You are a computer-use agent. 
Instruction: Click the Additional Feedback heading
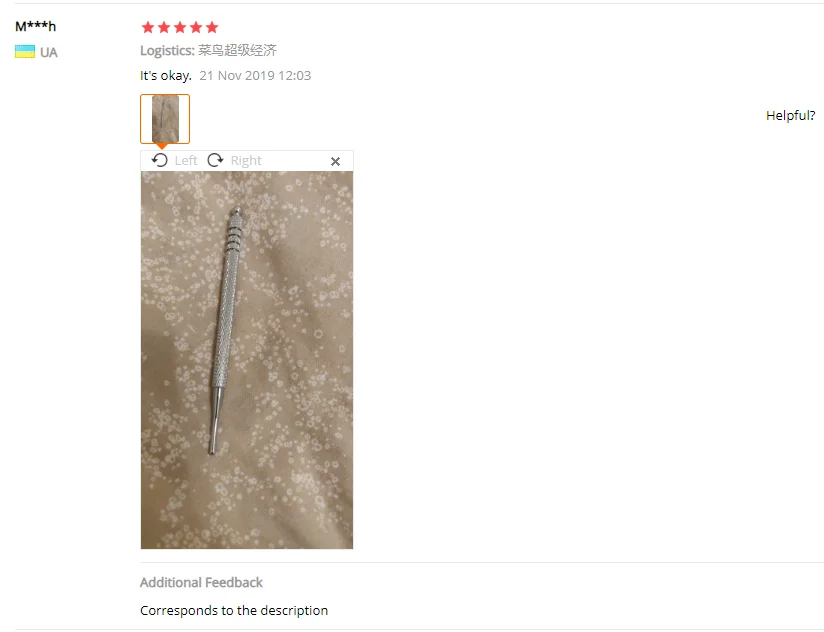click(x=201, y=583)
